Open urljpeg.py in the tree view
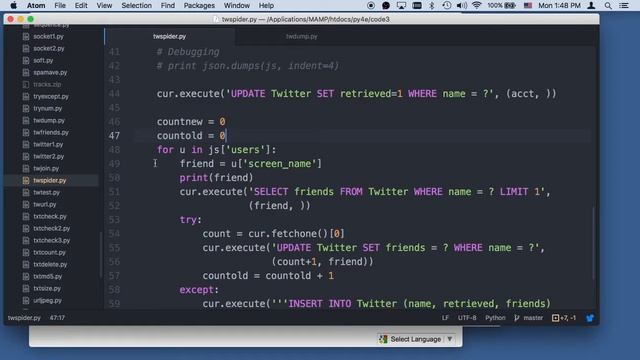This screenshot has width=640, height=360. pos(47,300)
